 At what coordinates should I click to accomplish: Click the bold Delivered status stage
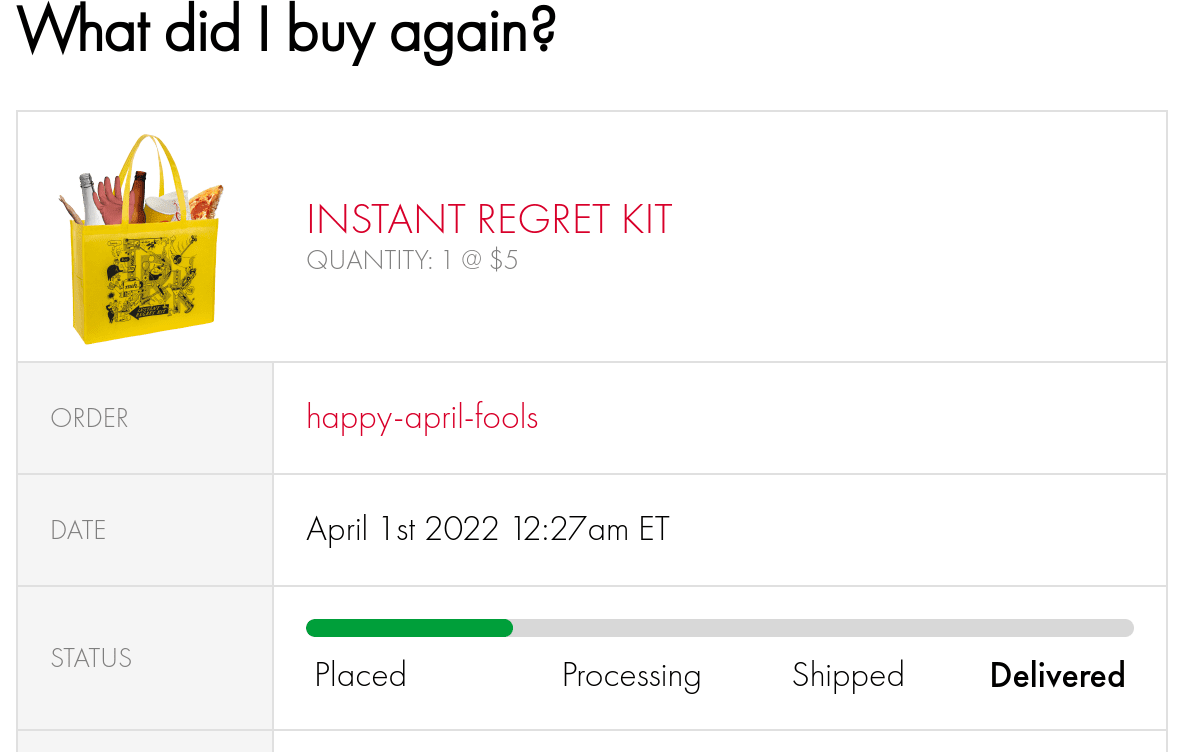click(x=1057, y=675)
